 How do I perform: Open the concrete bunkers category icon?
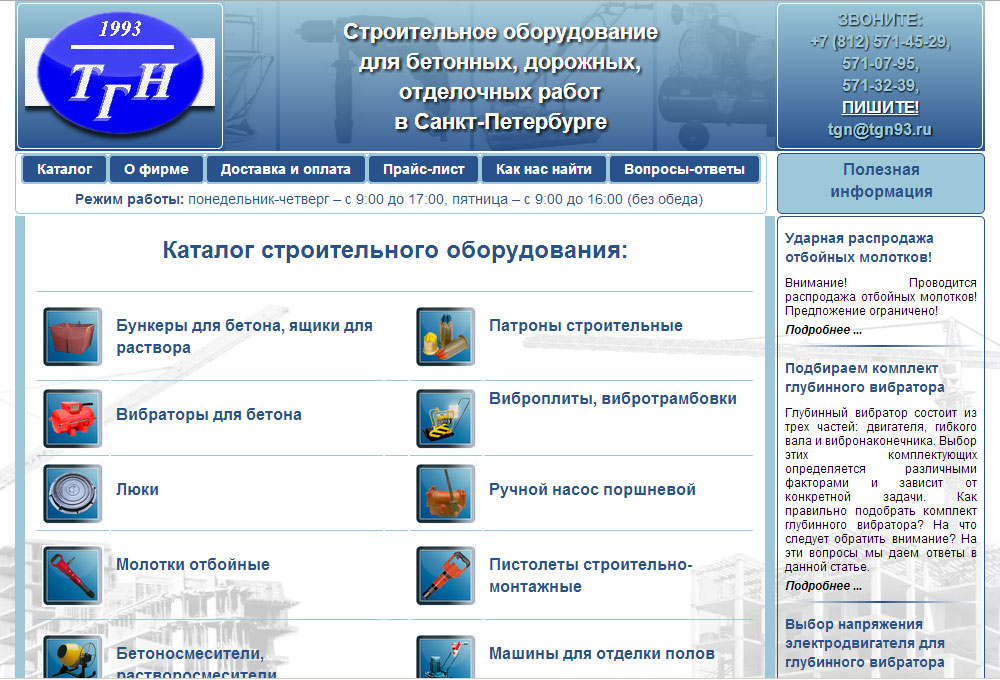73,336
